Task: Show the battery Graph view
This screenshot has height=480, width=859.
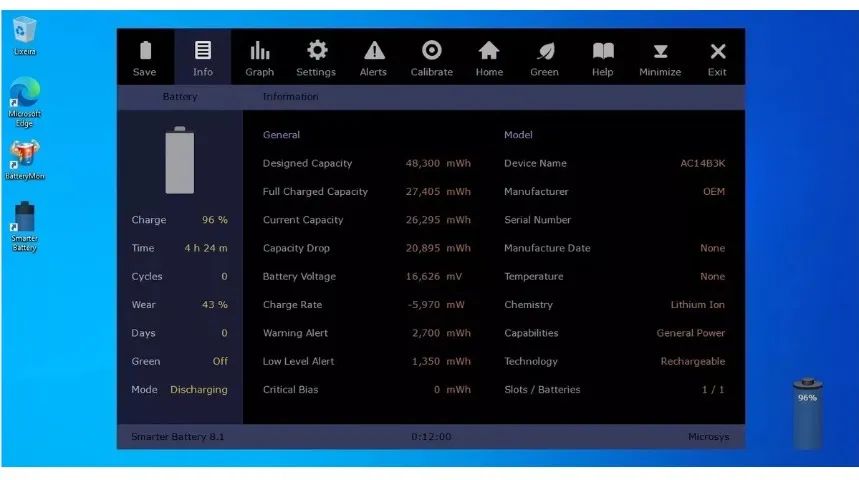Action: pyautogui.click(x=260, y=57)
